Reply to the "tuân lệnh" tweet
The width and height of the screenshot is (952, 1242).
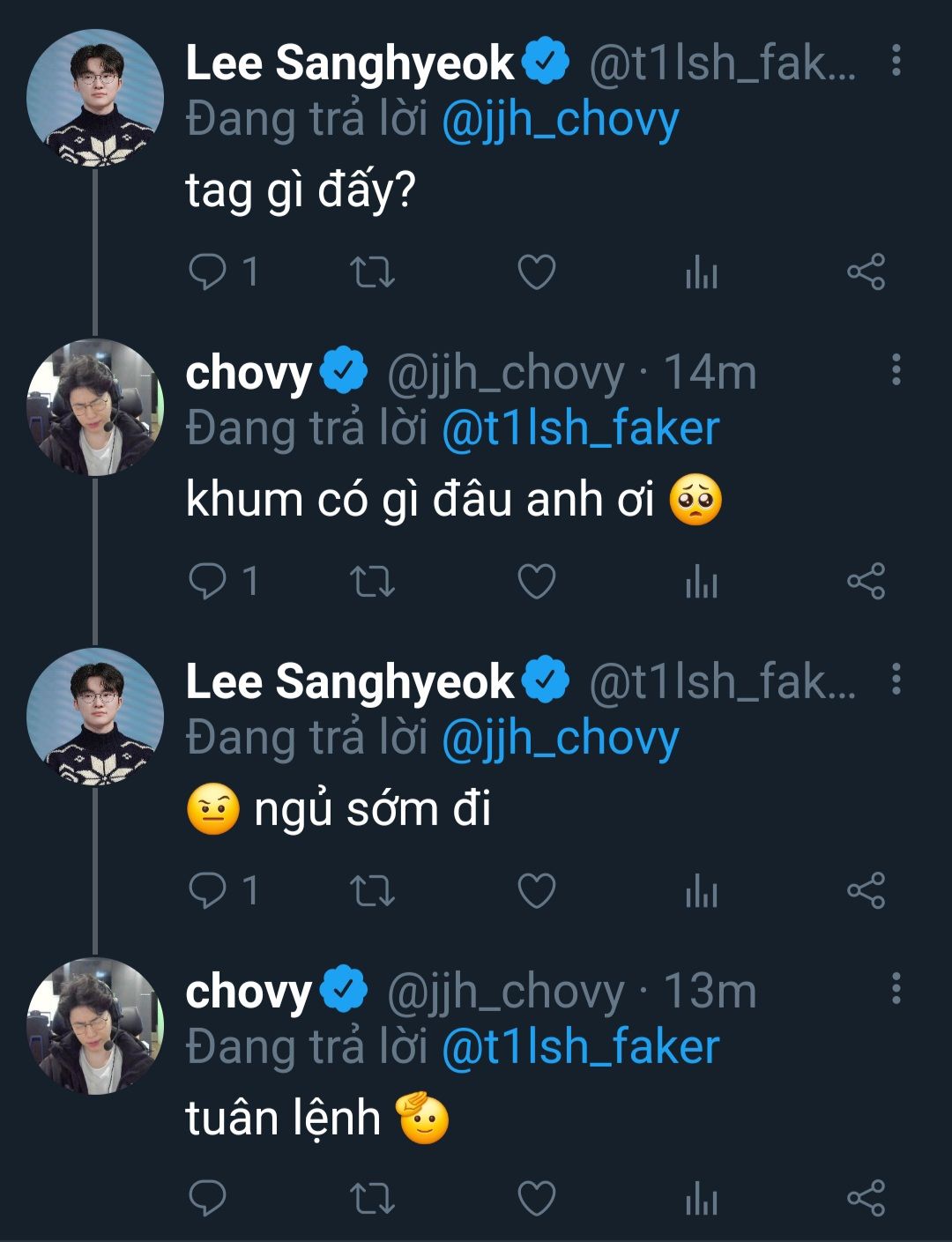[x=208, y=1199]
